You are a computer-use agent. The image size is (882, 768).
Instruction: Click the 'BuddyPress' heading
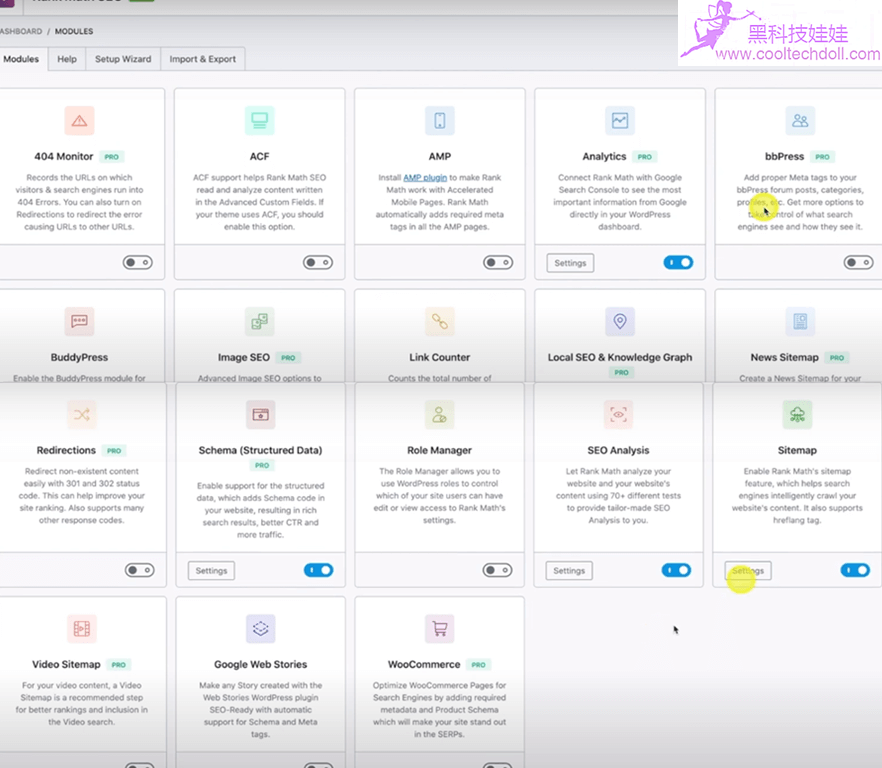pos(79,357)
